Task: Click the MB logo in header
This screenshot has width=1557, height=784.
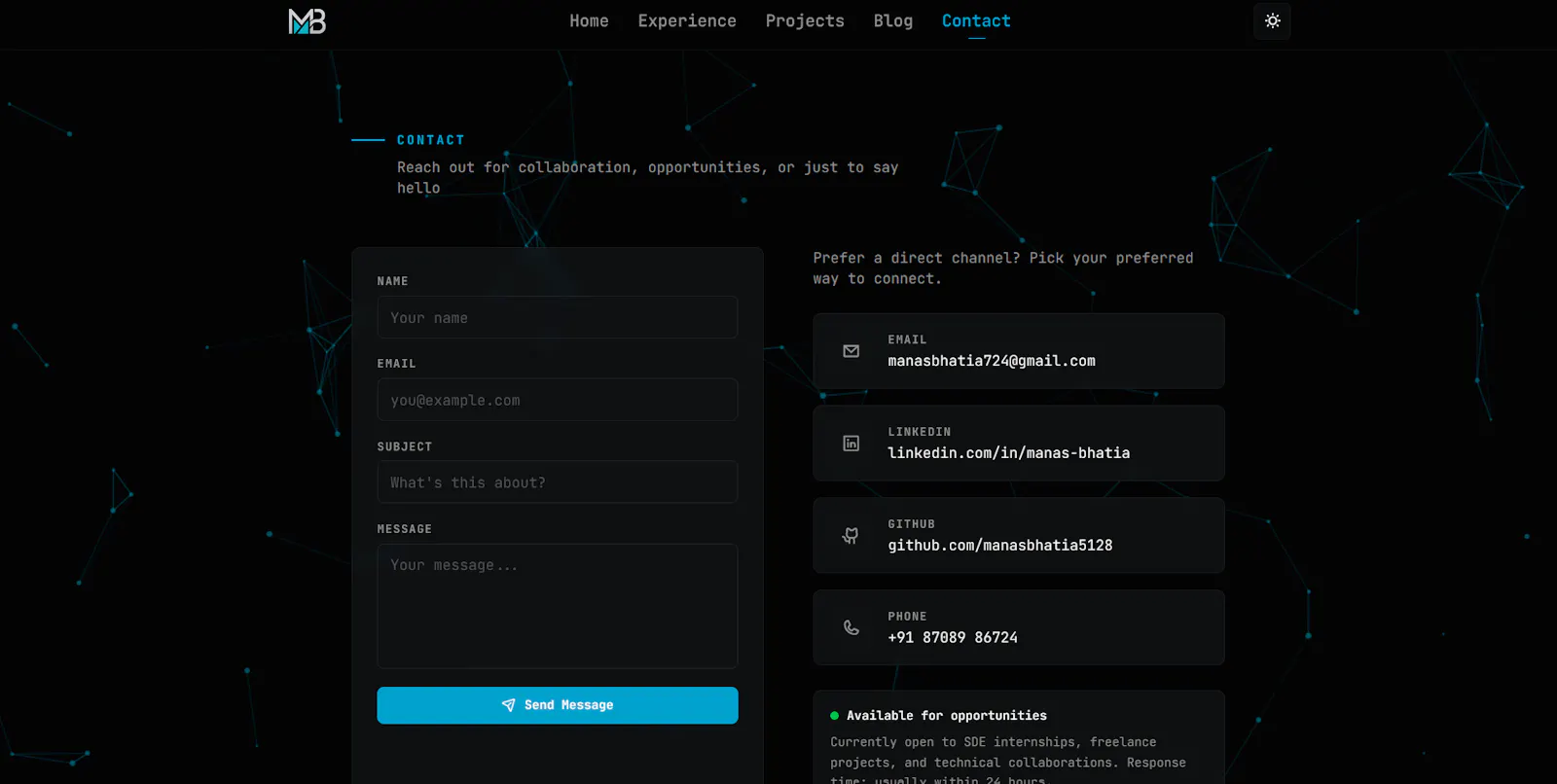Action: coord(308,21)
